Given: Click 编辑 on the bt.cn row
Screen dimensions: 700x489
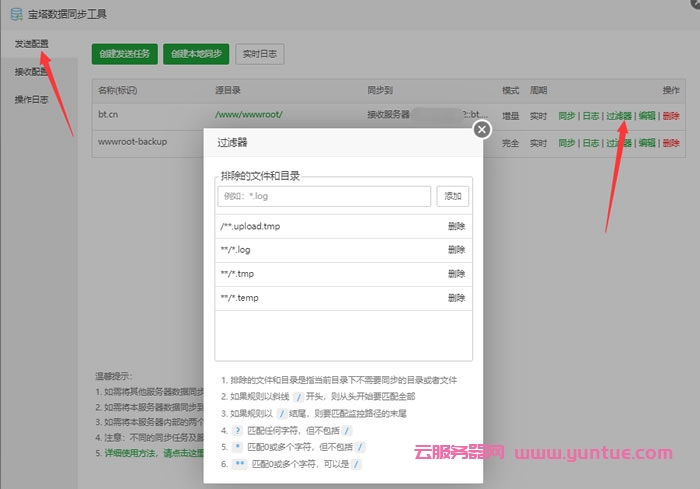Looking at the screenshot, I should [647, 115].
